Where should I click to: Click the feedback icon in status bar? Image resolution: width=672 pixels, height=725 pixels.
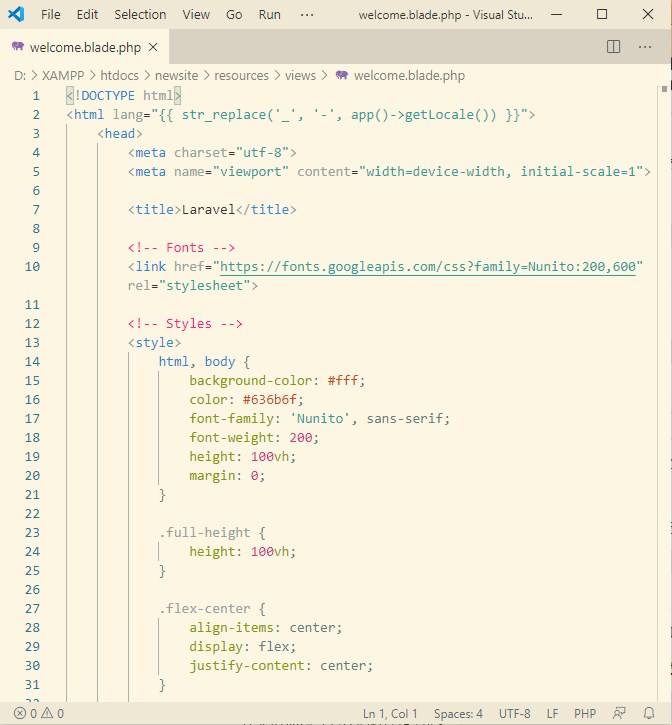tap(619, 714)
